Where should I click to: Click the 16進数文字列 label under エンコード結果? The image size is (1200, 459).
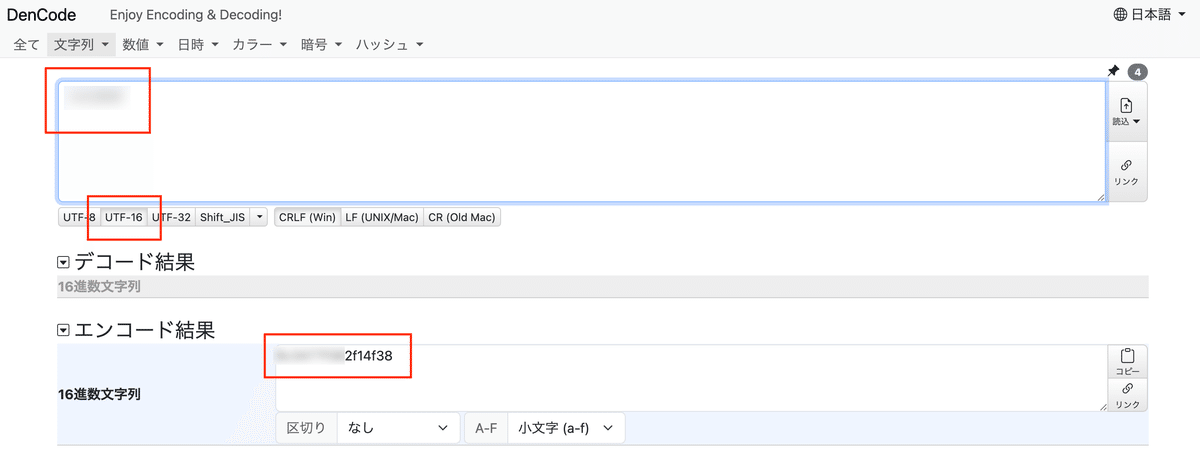pyautogui.click(x=100, y=394)
